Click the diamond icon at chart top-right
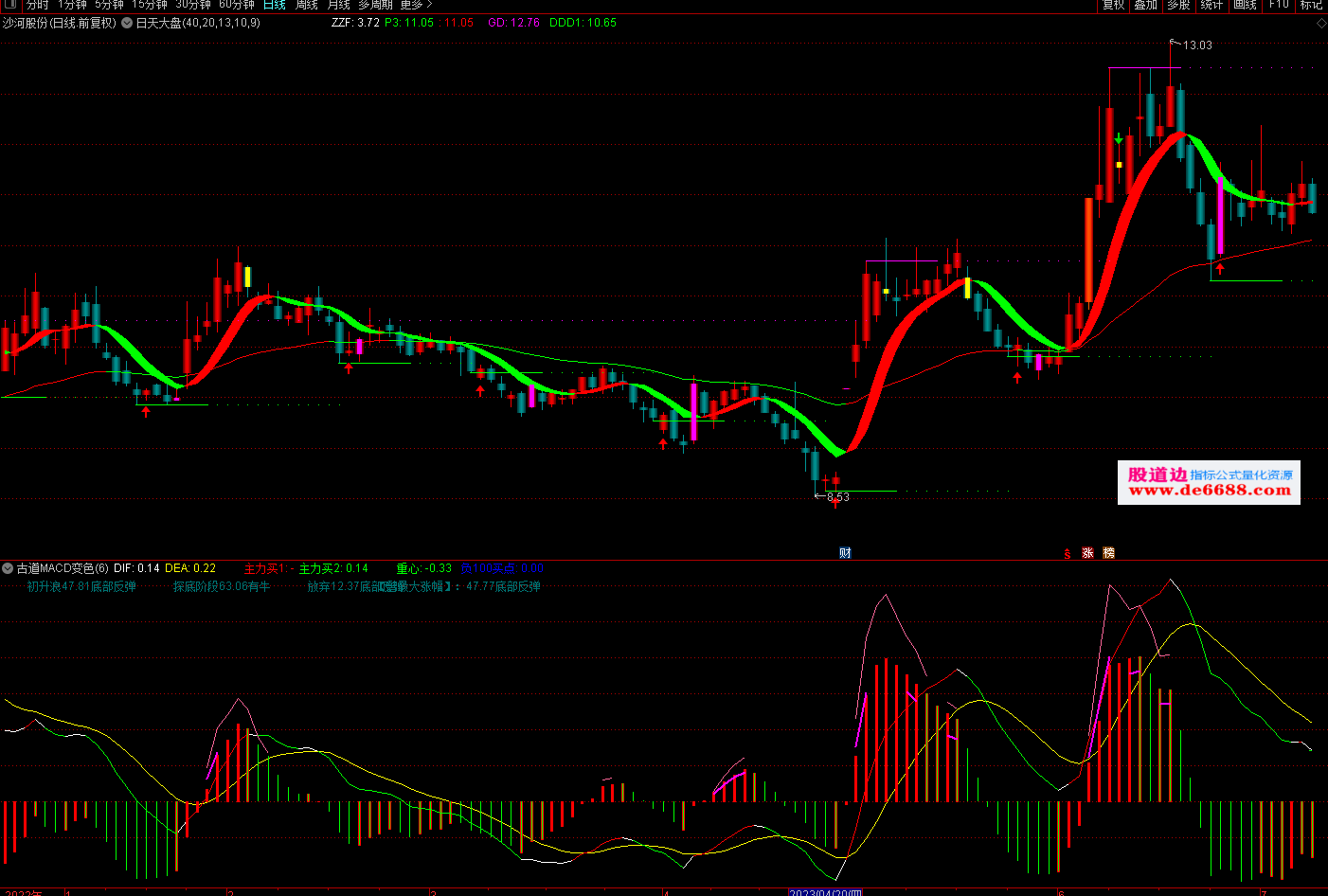The width and height of the screenshot is (1328, 896). point(1321,24)
